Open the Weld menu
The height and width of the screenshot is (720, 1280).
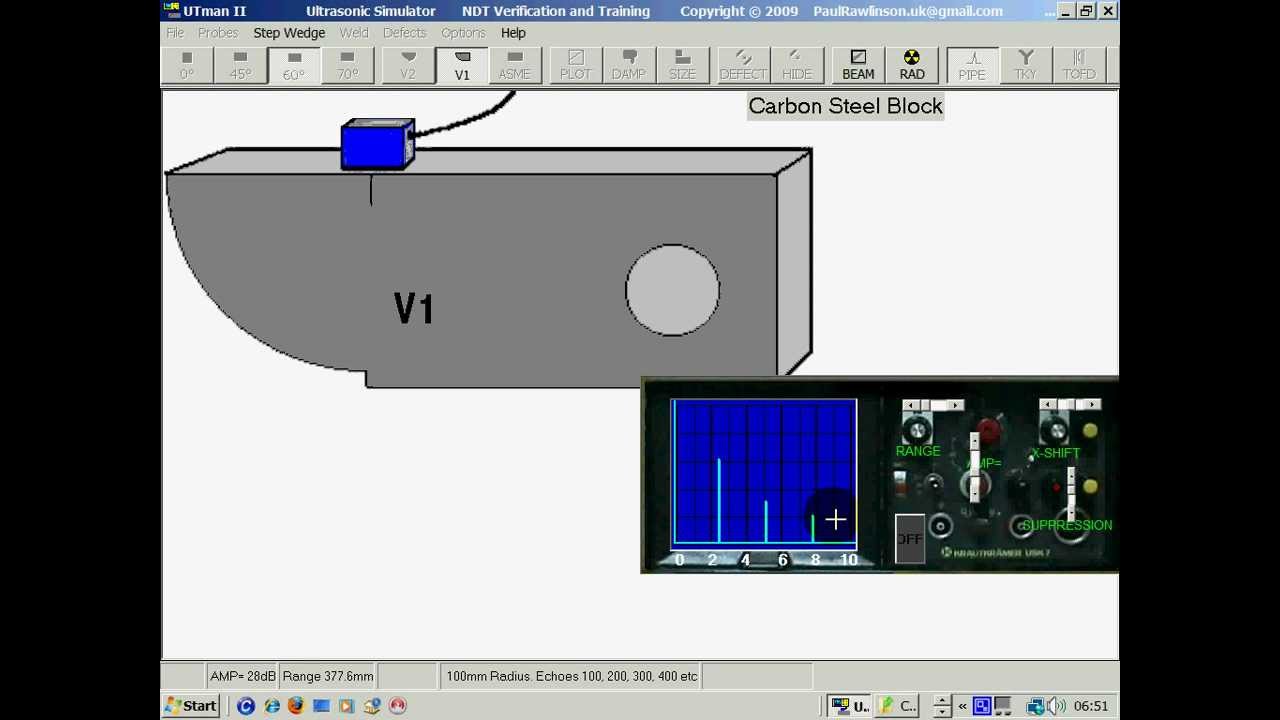click(x=354, y=33)
